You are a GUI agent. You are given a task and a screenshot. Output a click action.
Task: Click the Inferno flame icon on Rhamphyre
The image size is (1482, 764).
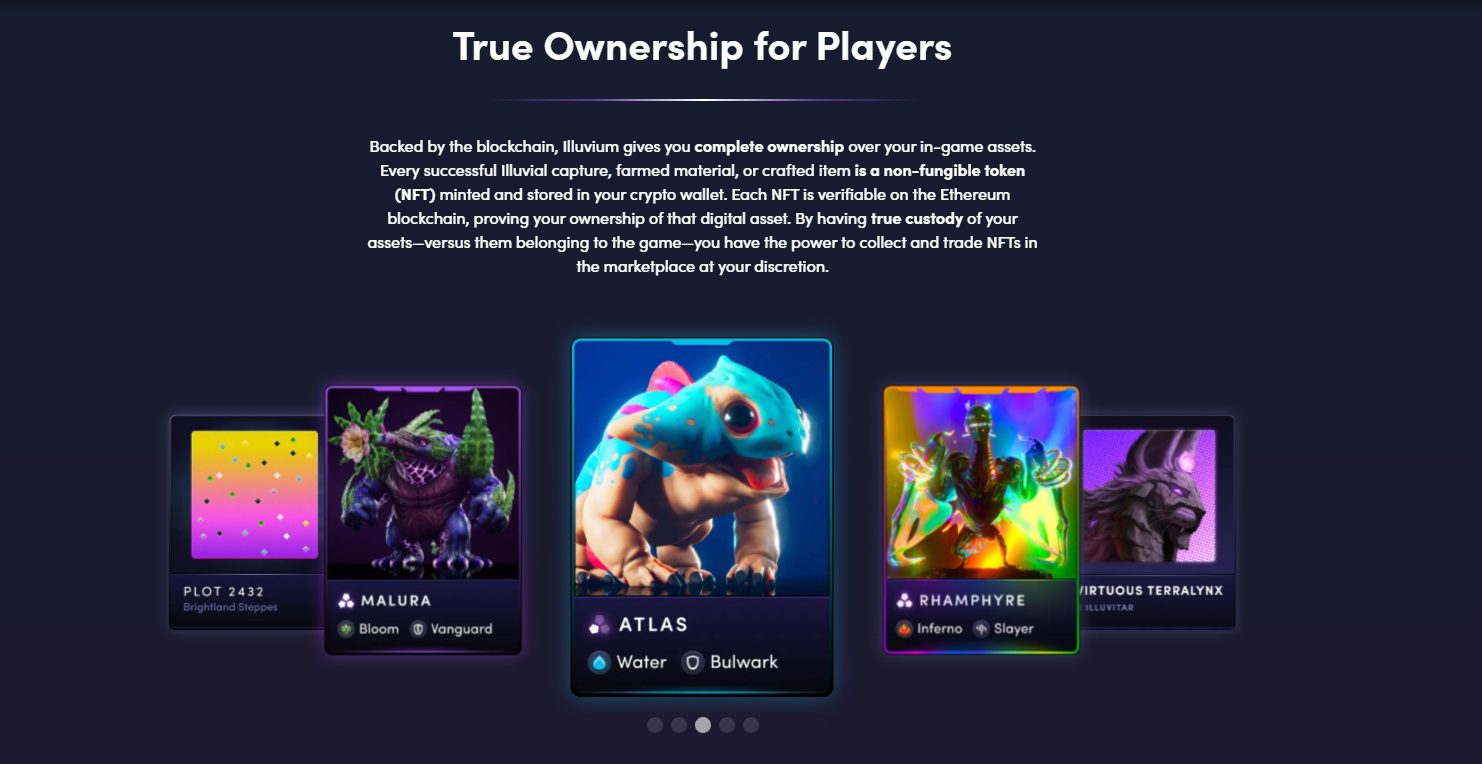coord(904,629)
